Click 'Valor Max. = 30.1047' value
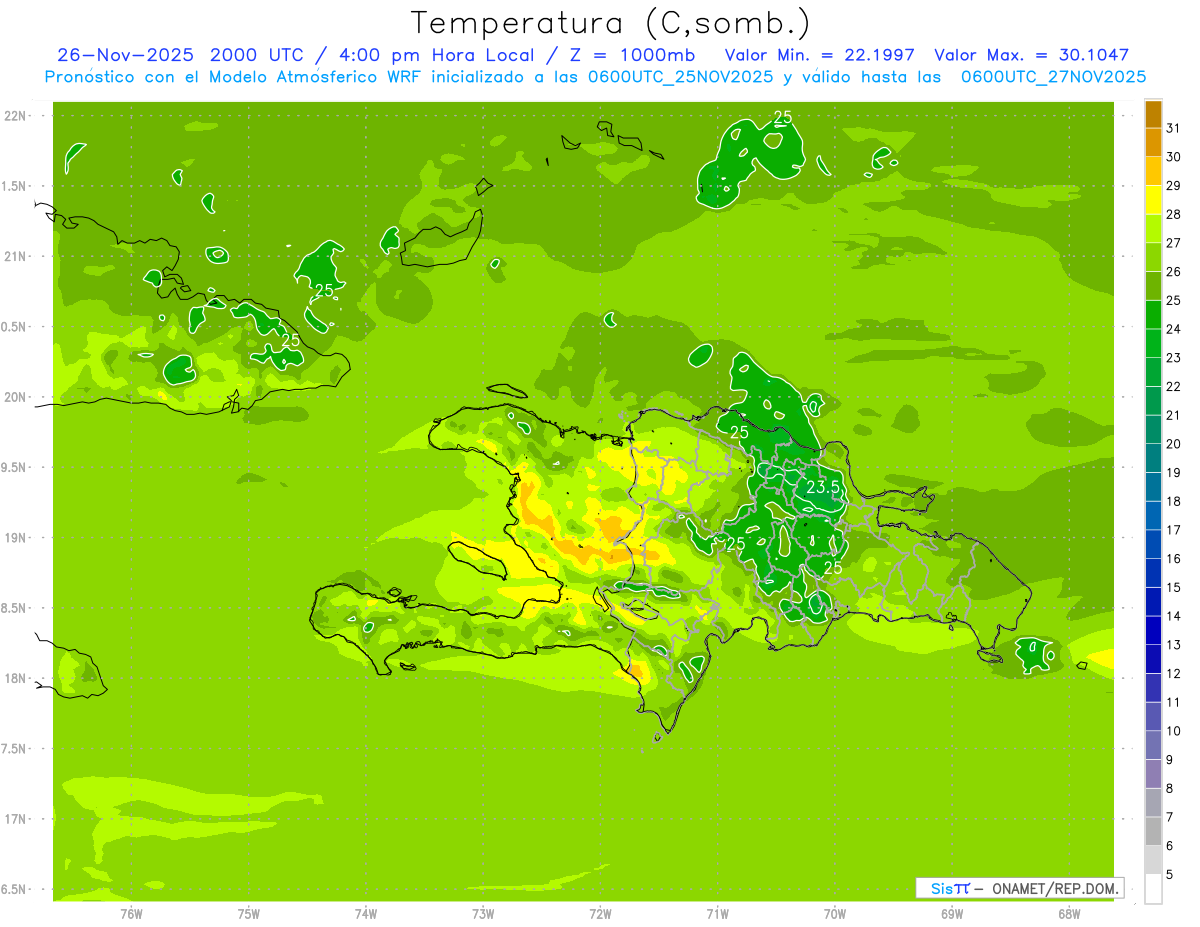 coord(1031,55)
